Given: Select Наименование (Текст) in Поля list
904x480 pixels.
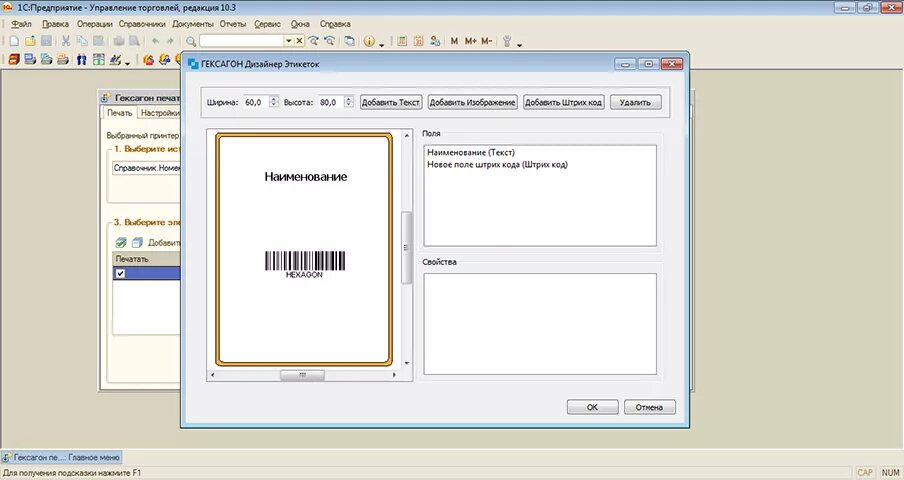Looking at the screenshot, I should 471,153.
